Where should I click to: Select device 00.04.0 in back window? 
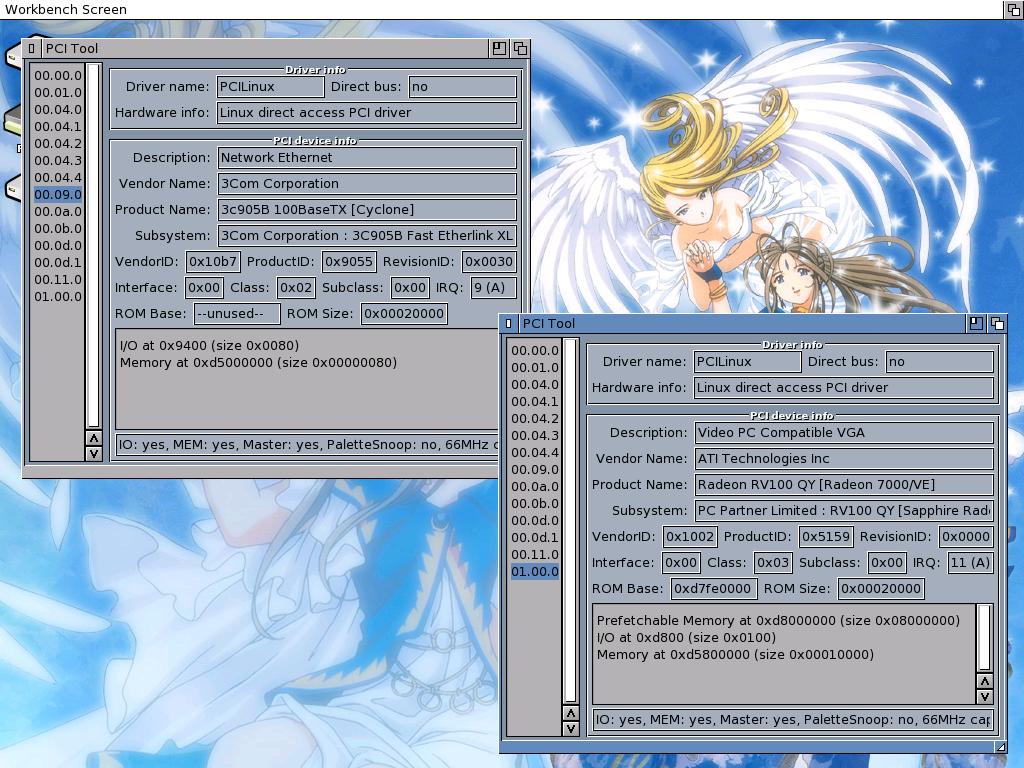[58, 110]
